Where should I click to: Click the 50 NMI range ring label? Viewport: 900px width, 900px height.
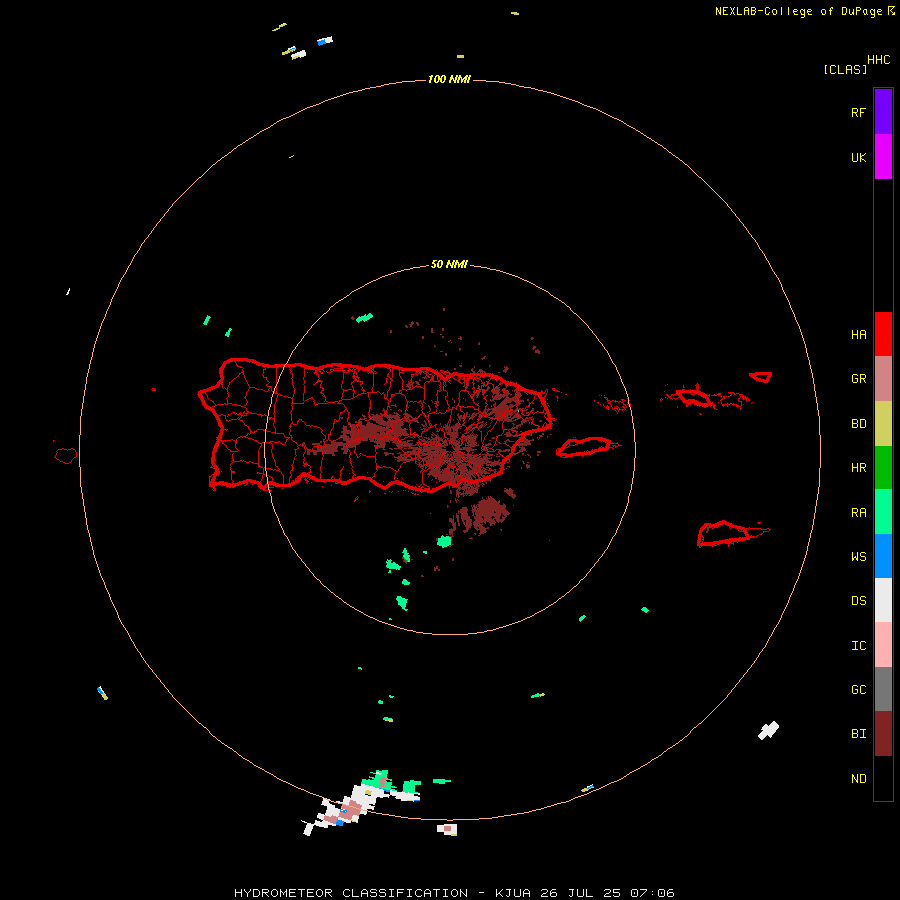(449, 264)
